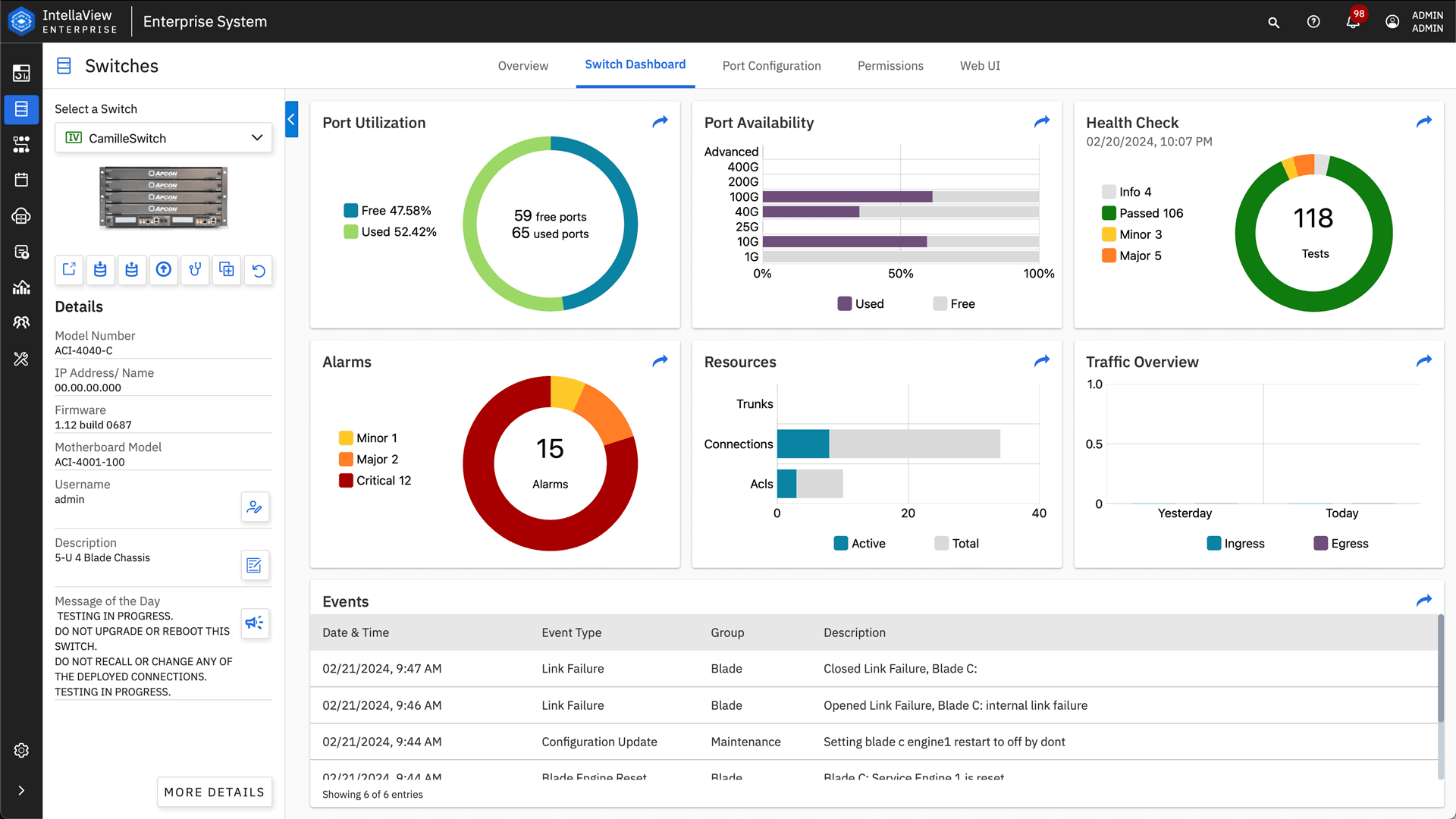Click the MORE DETAILS button

214,791
